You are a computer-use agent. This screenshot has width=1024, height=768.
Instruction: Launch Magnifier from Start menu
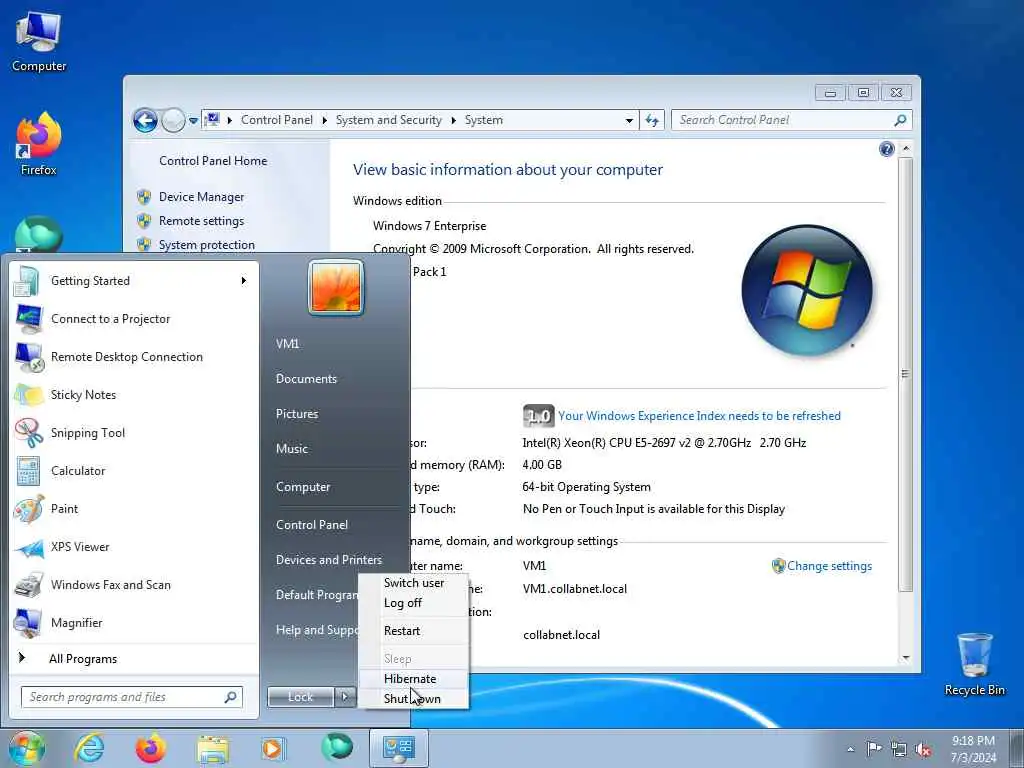point(134,622)
